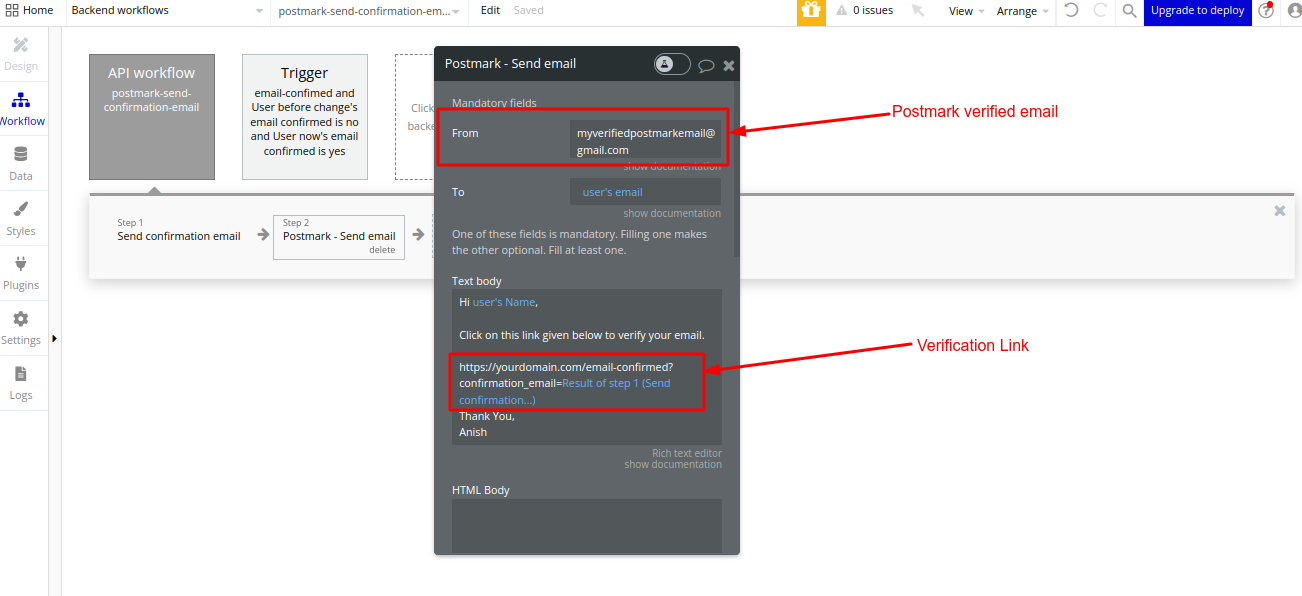Screen dimensions: 1302x596
Task: Close the Postmark - Send email panel
Action: pyautogui.click(x=729, y=65)
